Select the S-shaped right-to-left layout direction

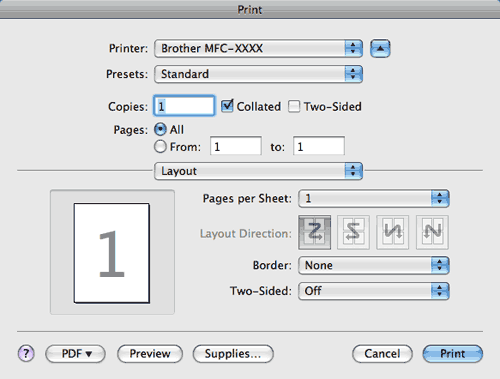tap(353, 232)
